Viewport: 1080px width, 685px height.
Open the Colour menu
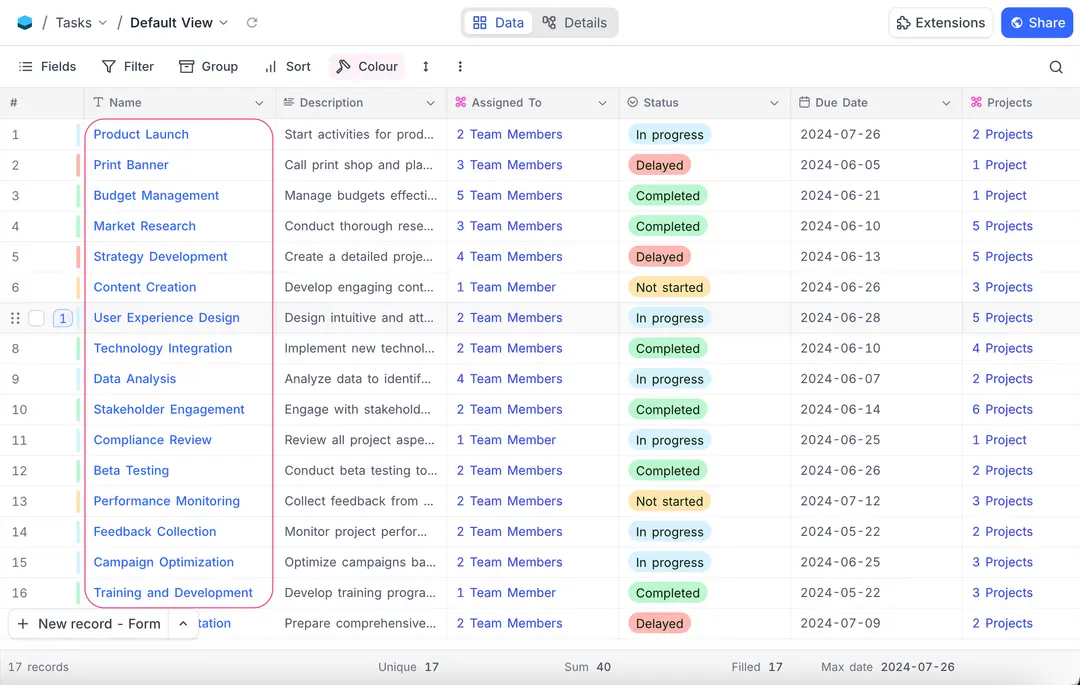tap(366, 67)
